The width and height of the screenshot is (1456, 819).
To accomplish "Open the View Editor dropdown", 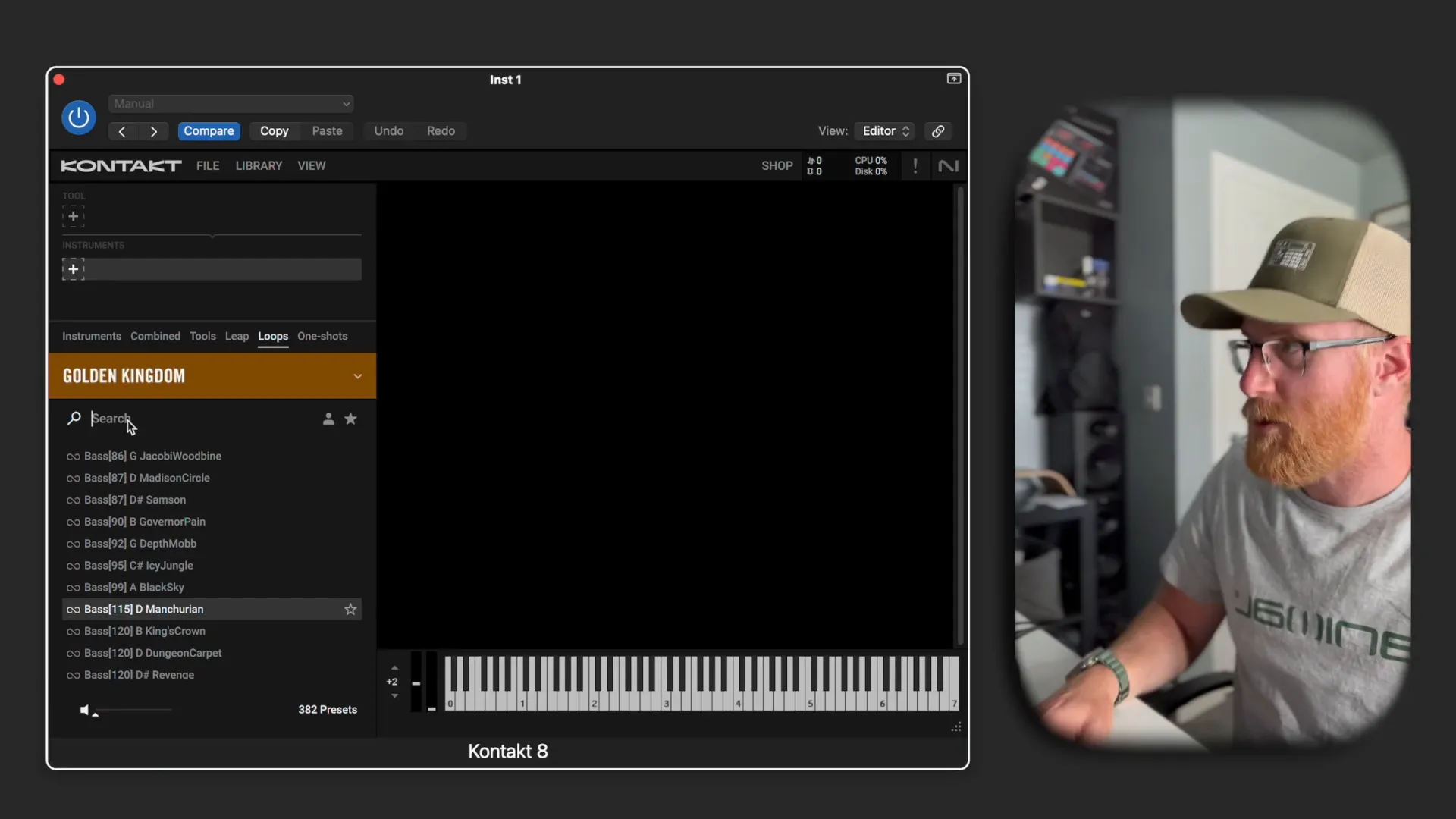I will [884, 131].
